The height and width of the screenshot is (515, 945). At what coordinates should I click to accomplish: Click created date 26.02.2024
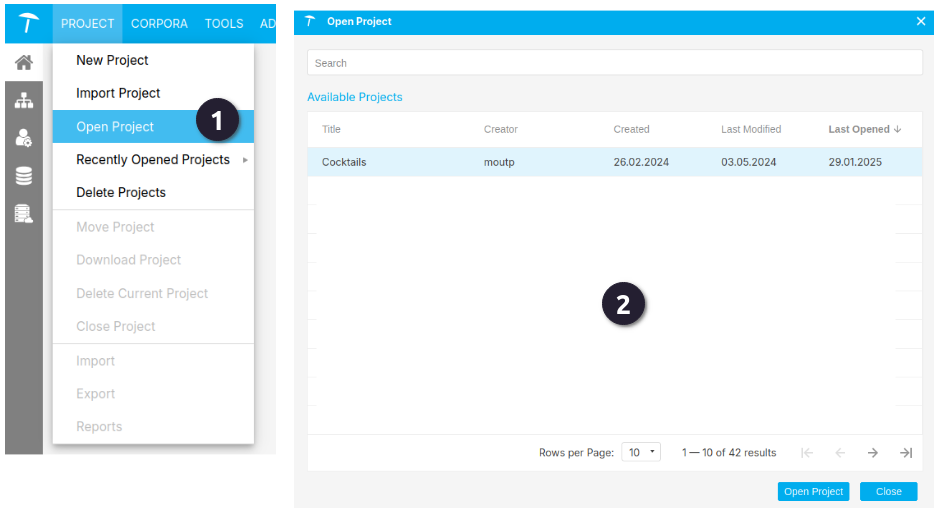tap(641, 162)
